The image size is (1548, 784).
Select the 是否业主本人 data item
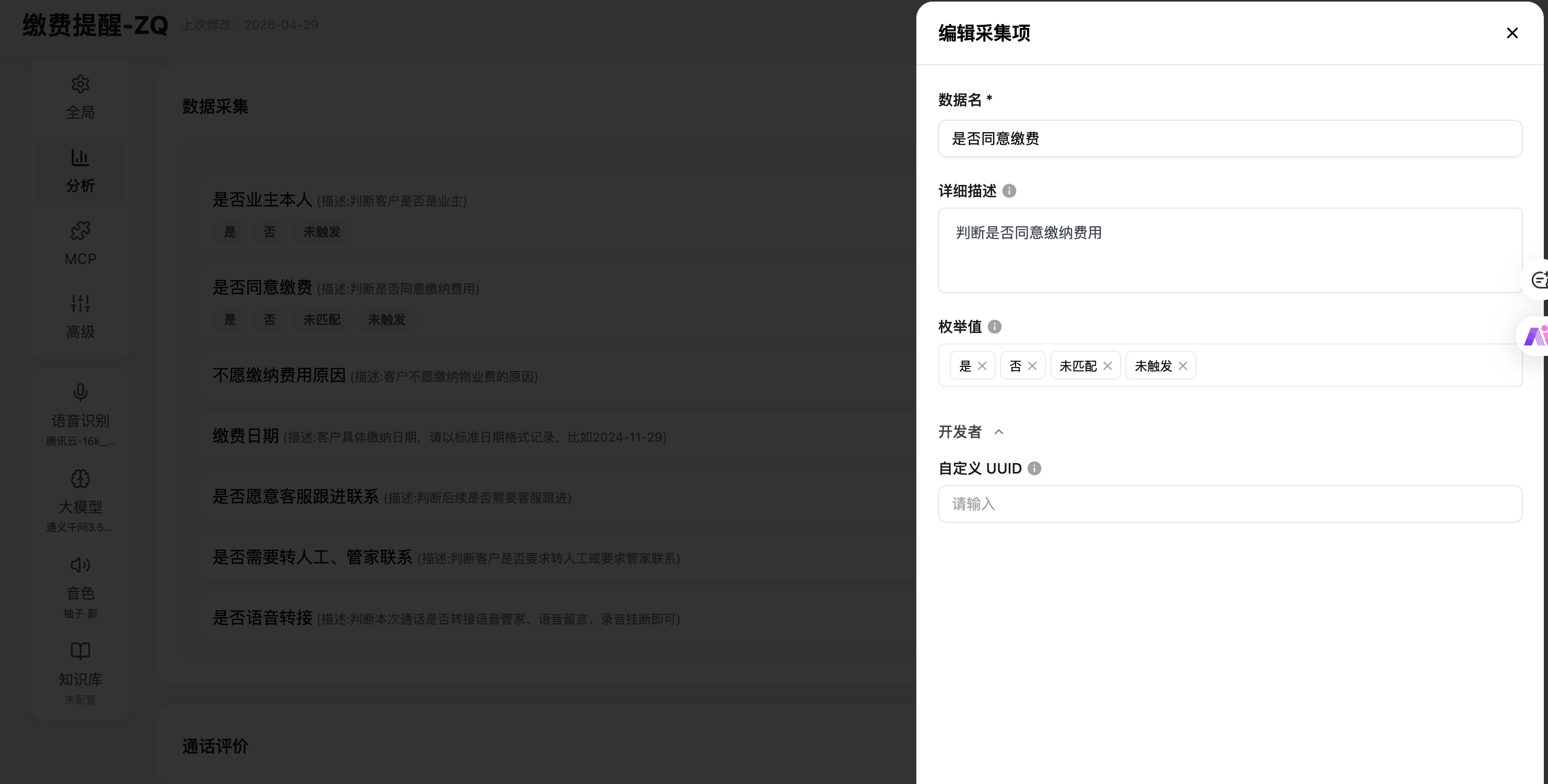point(557,213)
